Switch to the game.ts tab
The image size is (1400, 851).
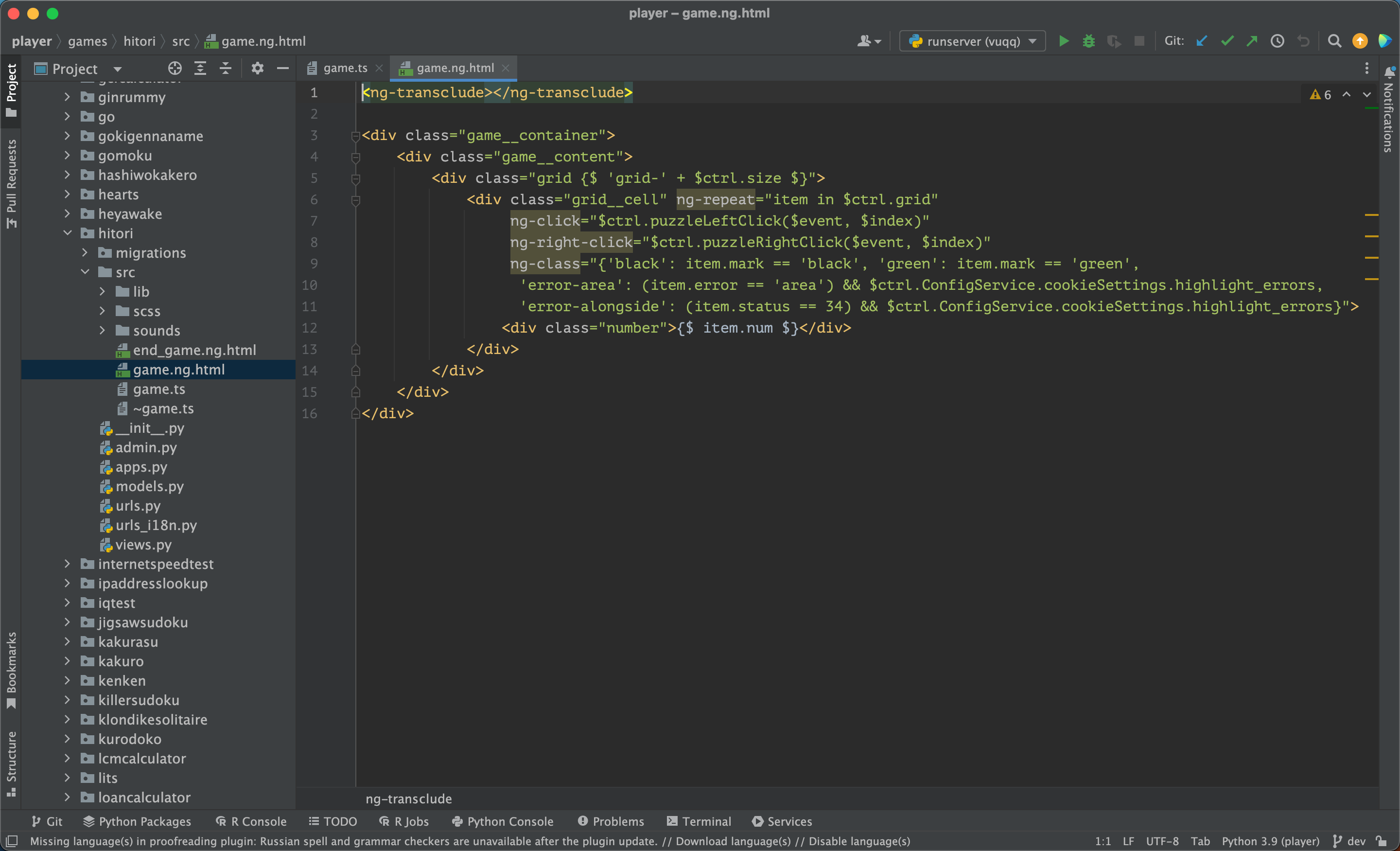click(x=345, y=68)
